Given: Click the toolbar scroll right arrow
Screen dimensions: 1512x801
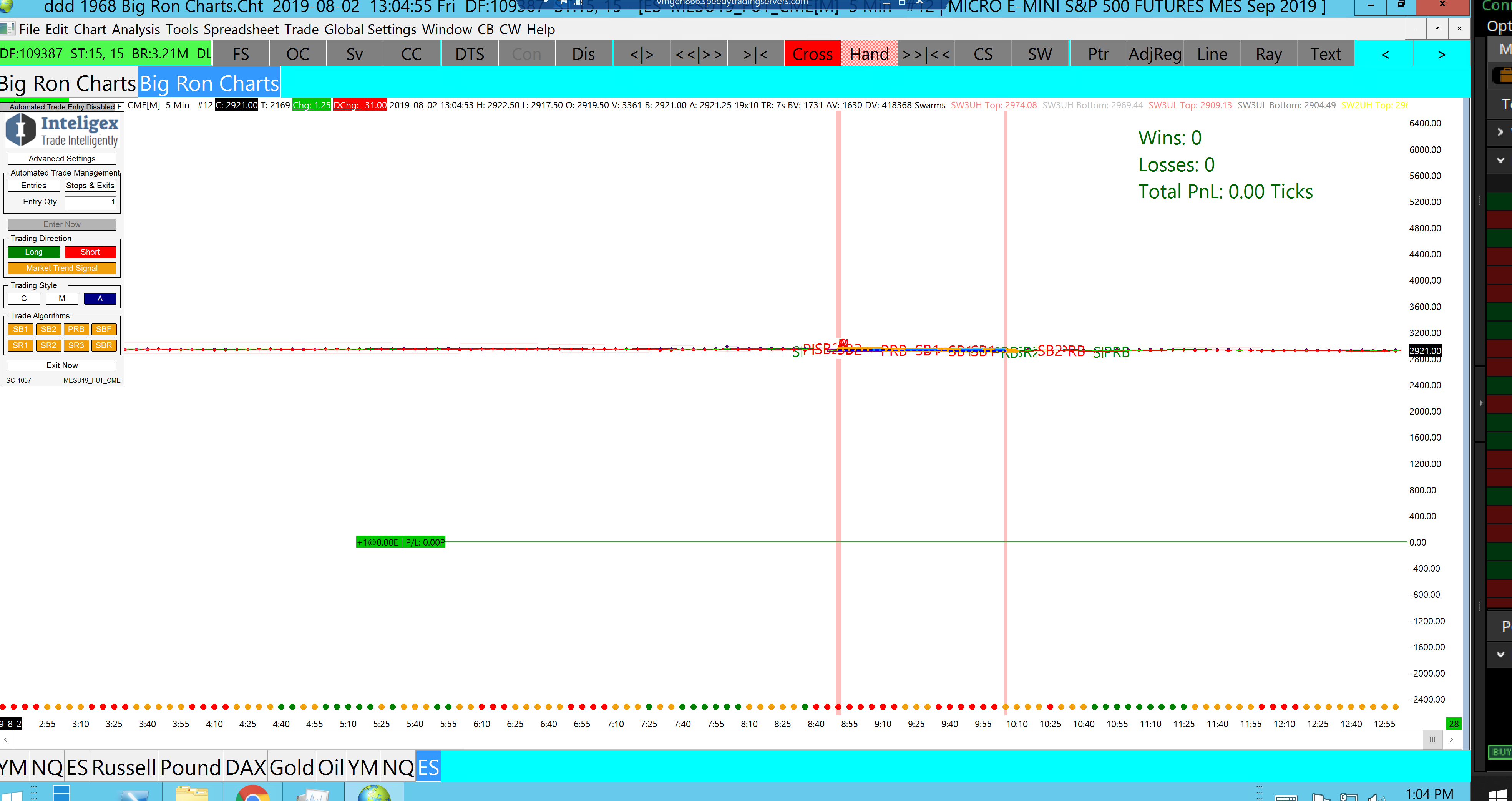Looking at the screenshot, I should click(x=1441, y=54).
